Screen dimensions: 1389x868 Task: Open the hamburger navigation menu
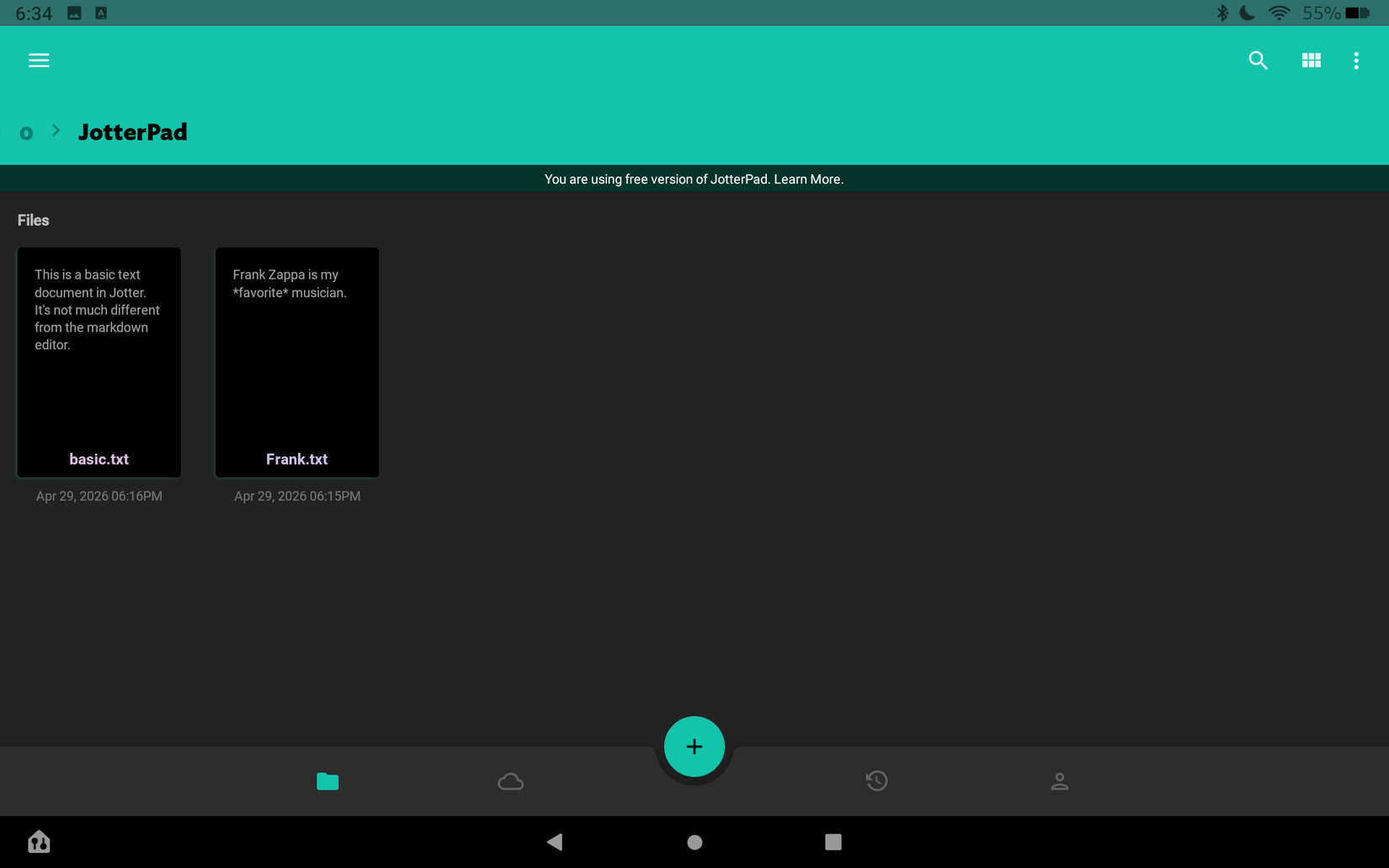[39, 61]
